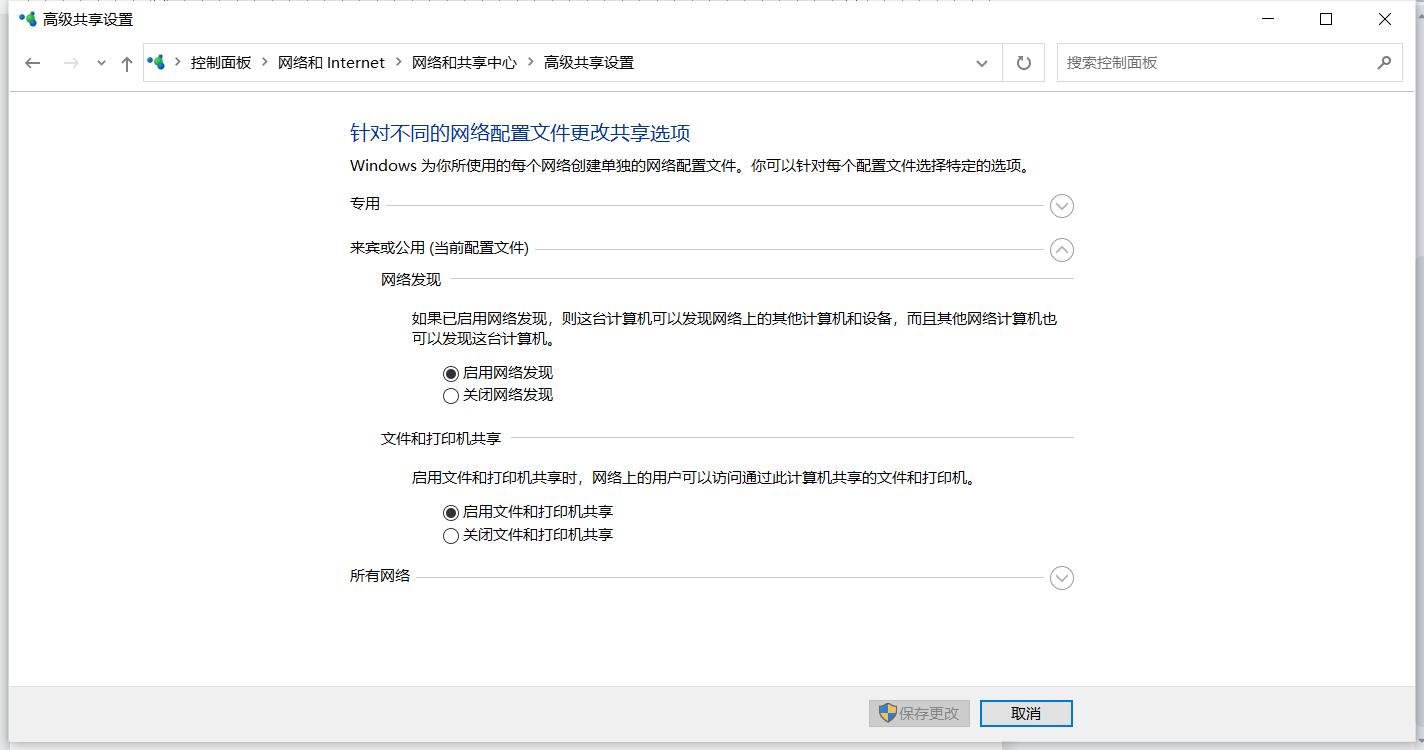Refresh the page with the refresh icon
The image size is (1424, 750).
(1023, 62)
